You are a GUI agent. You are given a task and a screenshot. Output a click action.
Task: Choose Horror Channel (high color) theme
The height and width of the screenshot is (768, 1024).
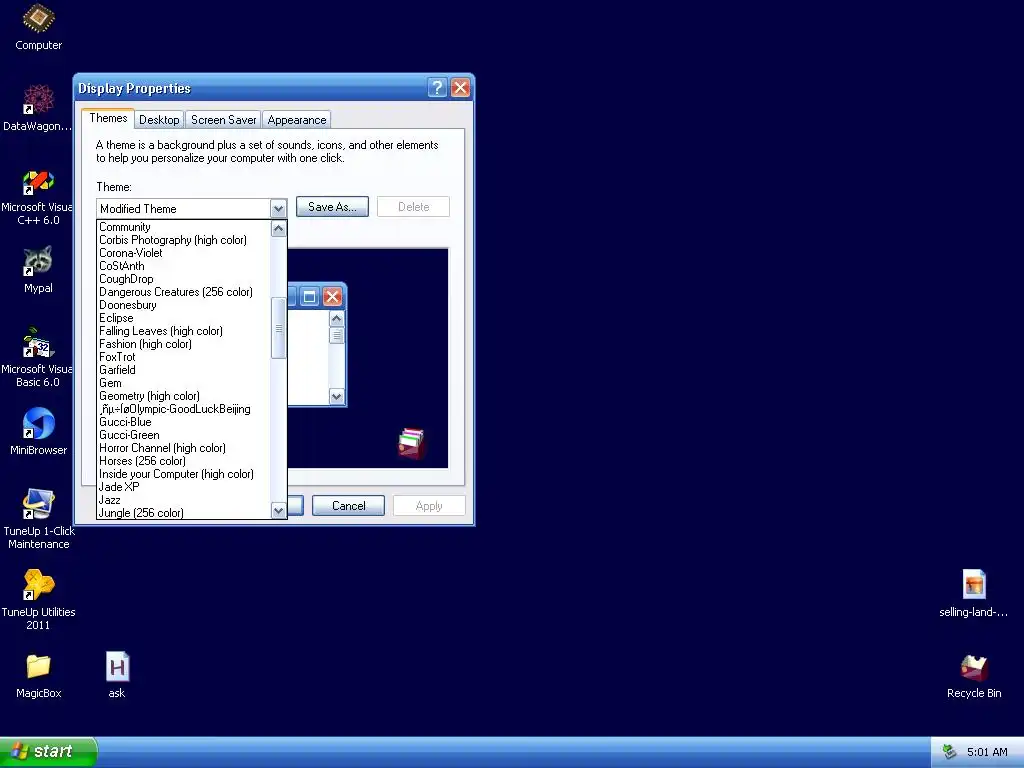pos(184,448)
